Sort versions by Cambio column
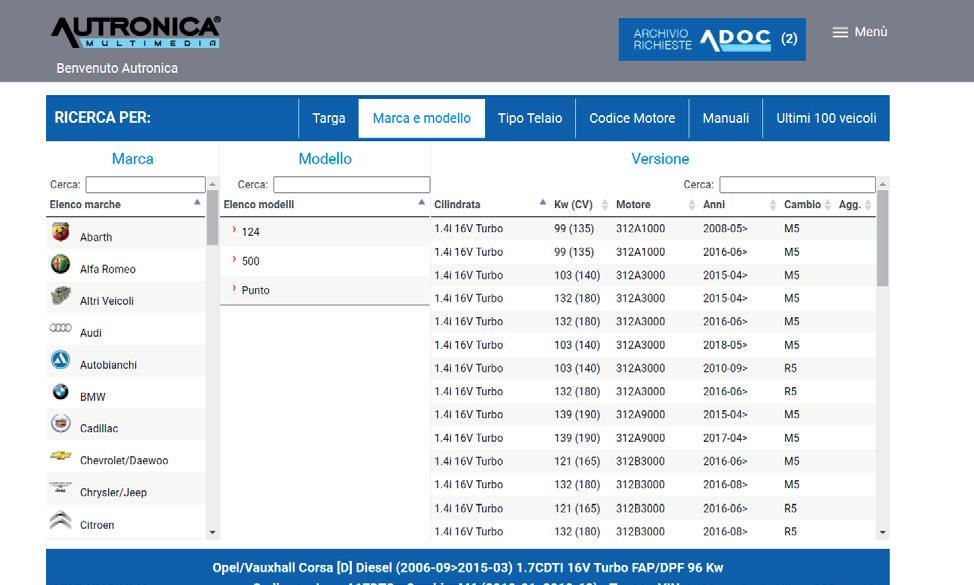The width and height of the screenshot is (974, 585). pos(808,204)
